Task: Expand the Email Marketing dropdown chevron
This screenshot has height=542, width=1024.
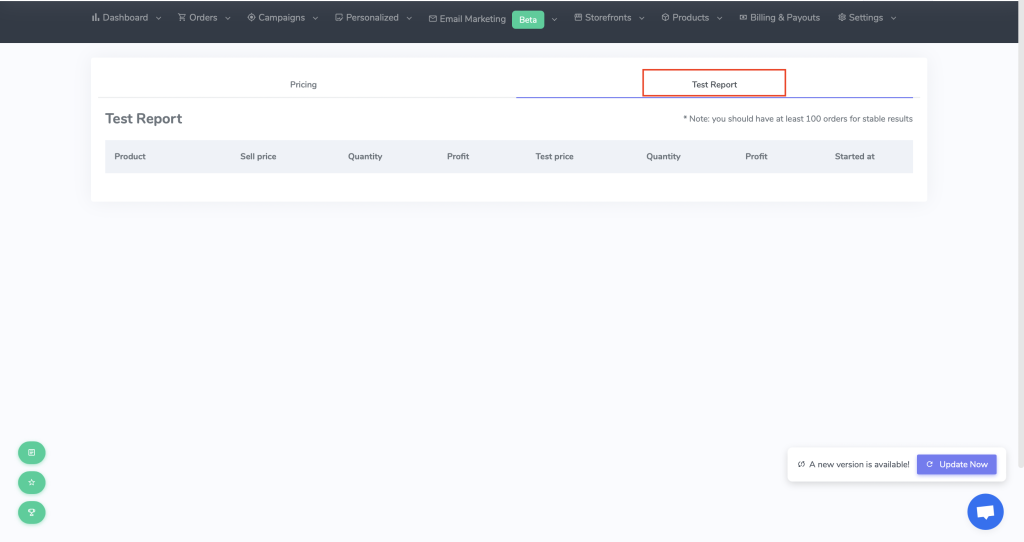Action: [554, 19]
